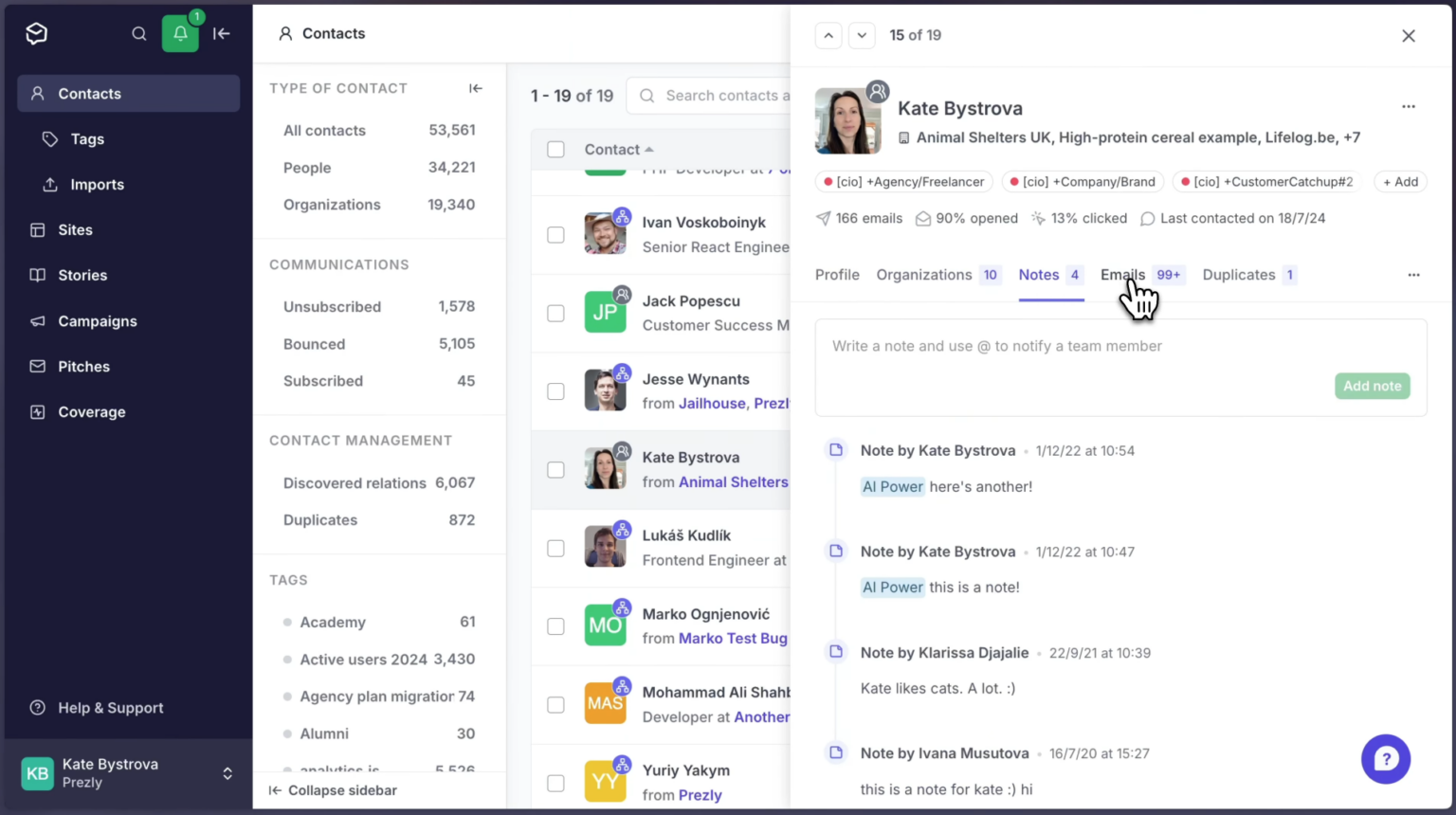Viewport: 1456px width, 815px height.
Task: Open the more options menu beside Kate Bystrova's name
Action: click(1408, 107)
